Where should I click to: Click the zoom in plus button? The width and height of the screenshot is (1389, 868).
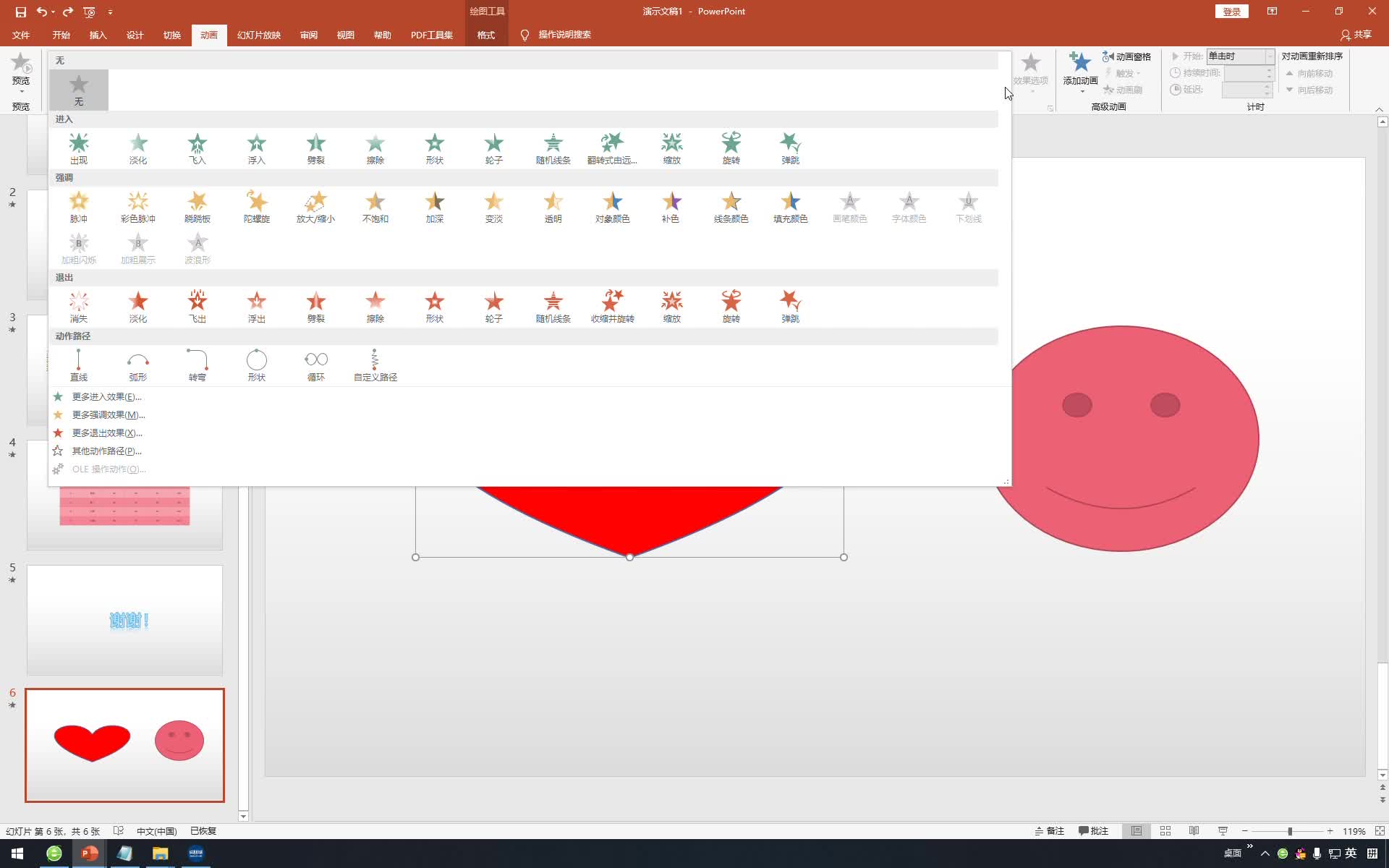[1330, 831]
